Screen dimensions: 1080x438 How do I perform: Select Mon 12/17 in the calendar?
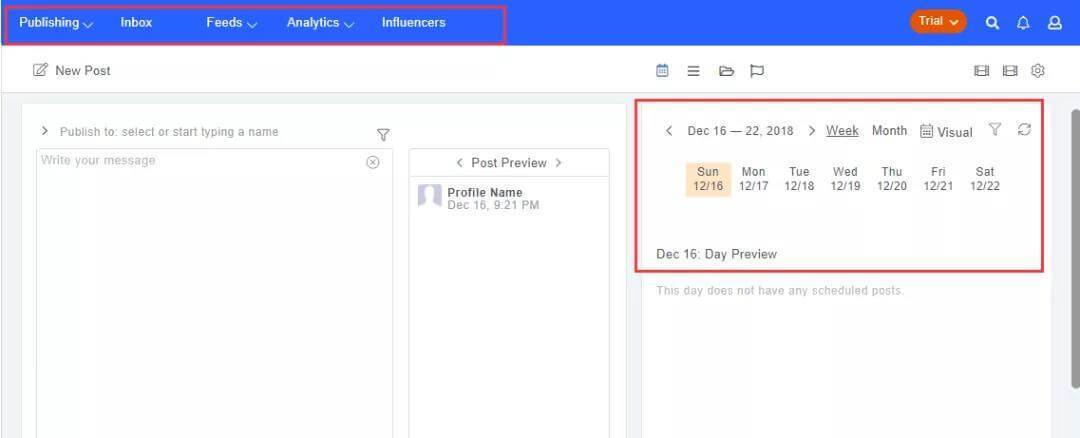coord(754,179)
